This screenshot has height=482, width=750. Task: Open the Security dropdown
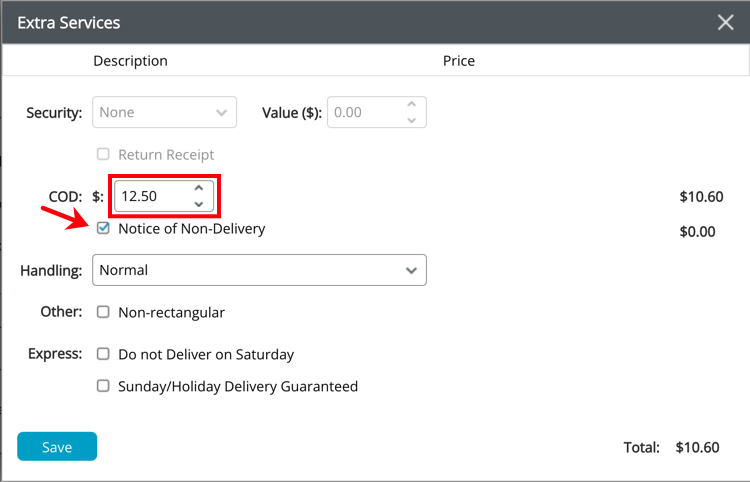coord(164,112)
